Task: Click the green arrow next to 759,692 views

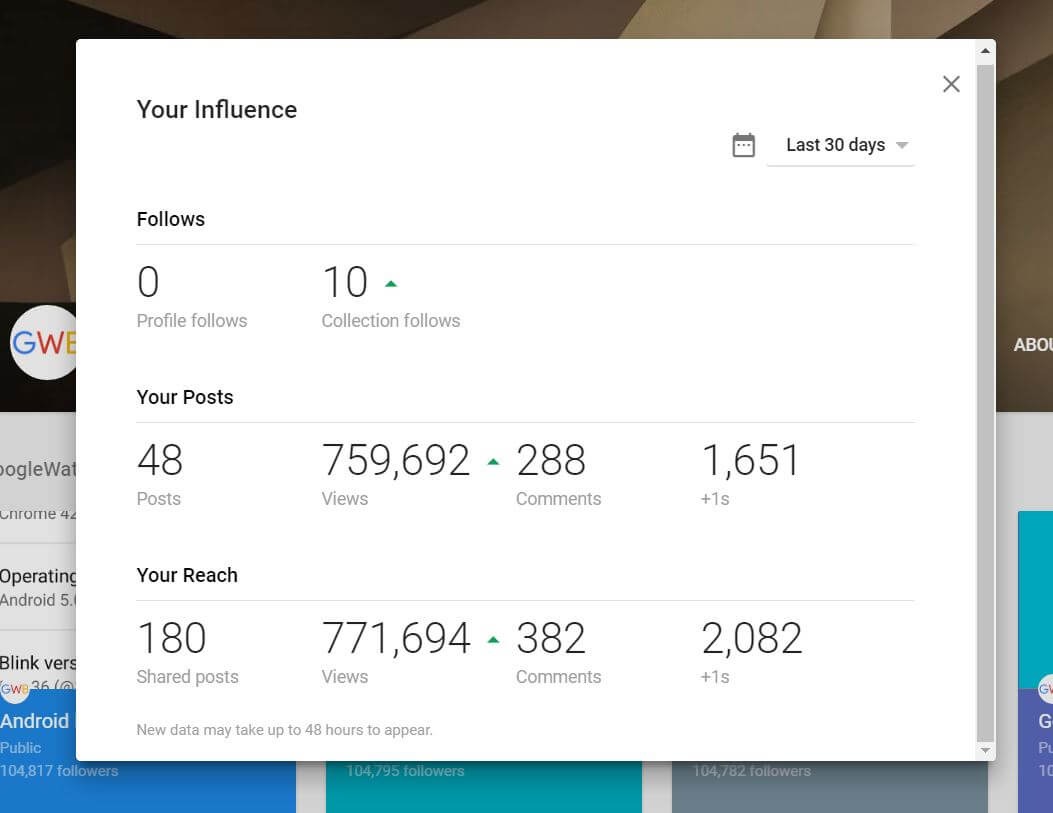Action: (492, 462)
